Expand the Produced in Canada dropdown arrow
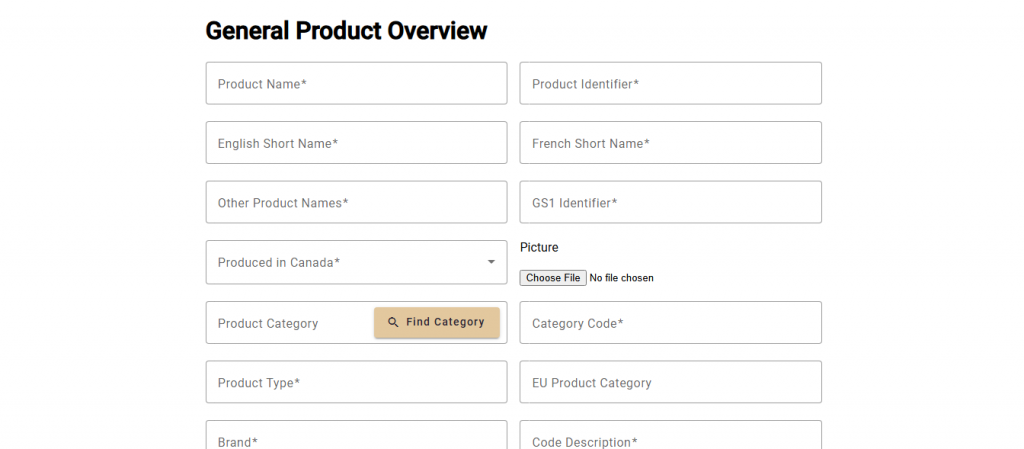The width and height of the screenshot is (1024, 449). [491, 262]
